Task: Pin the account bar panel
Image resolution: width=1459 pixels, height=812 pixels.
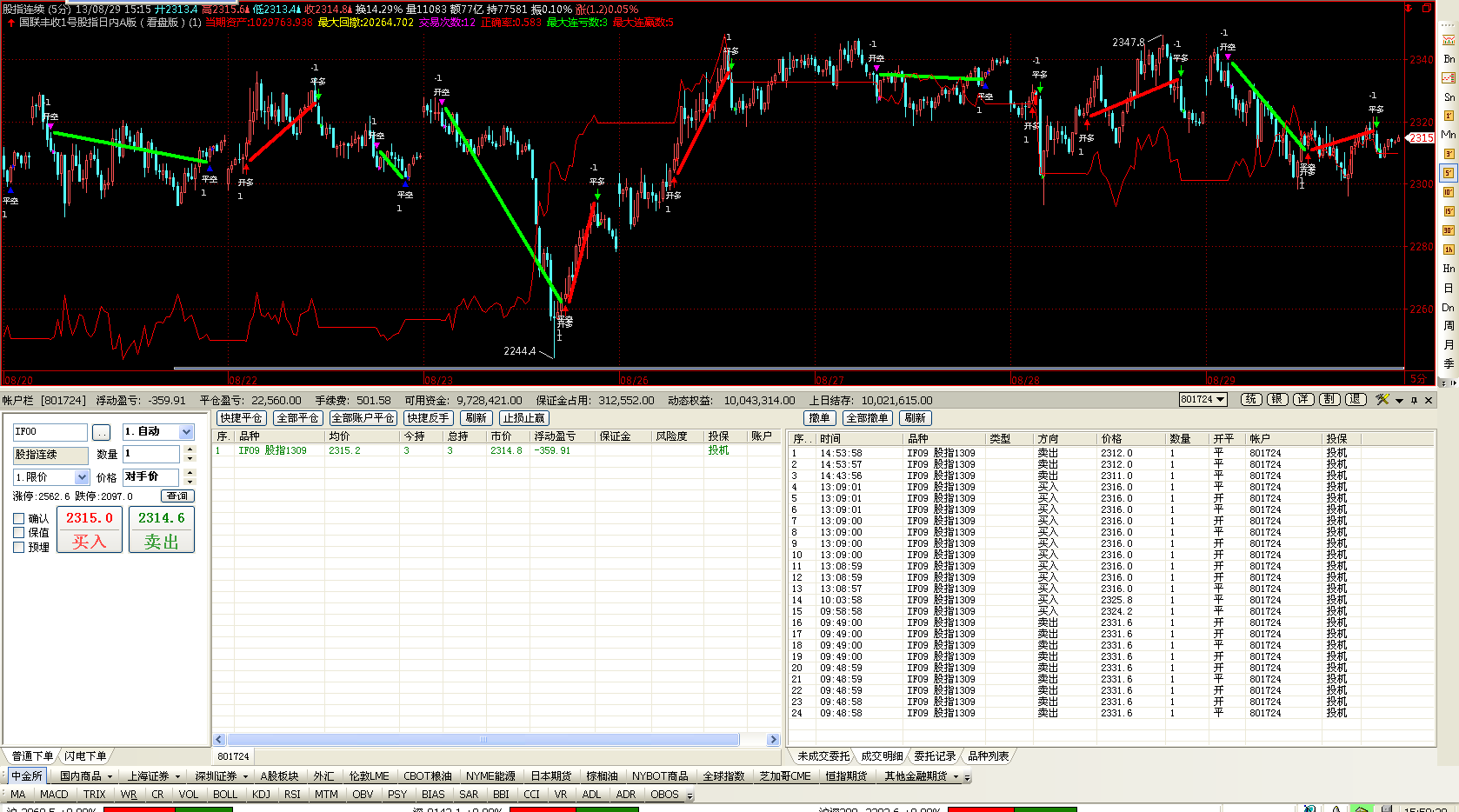Action: tap(1415, 401)
